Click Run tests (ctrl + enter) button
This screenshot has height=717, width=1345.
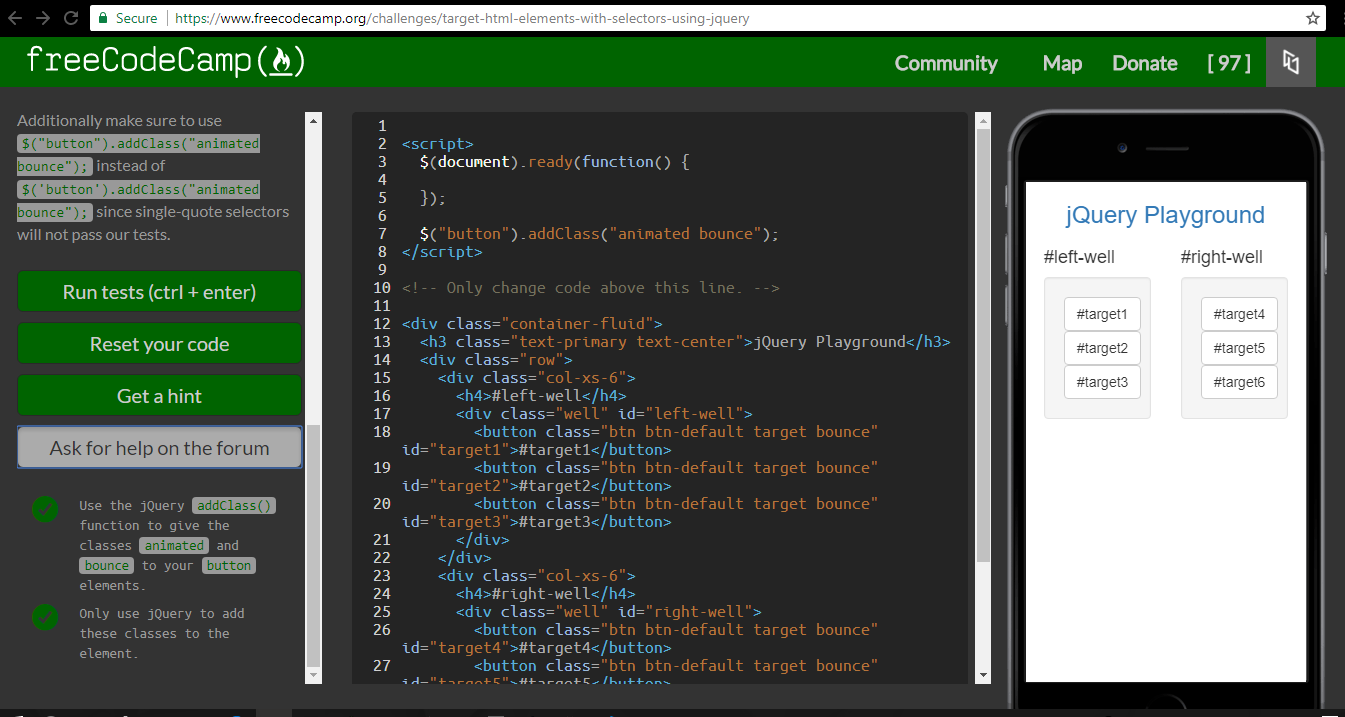pyautogui.click(x=159, y=292)
